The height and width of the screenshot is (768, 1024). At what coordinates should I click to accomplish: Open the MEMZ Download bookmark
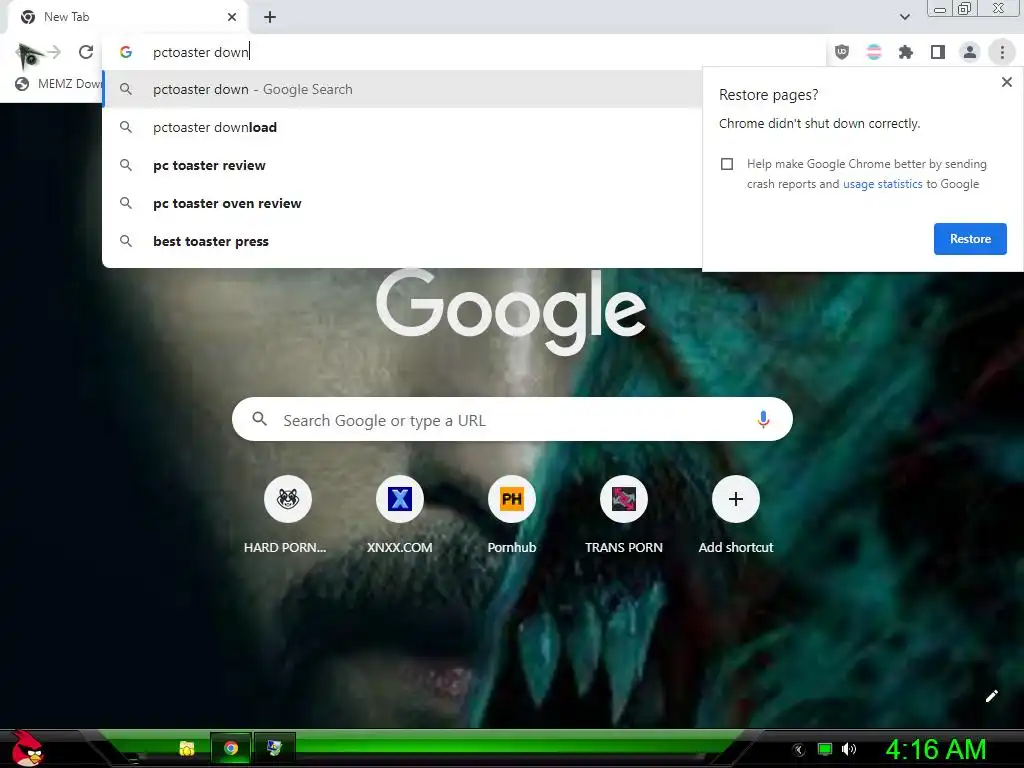click(59, 84)
